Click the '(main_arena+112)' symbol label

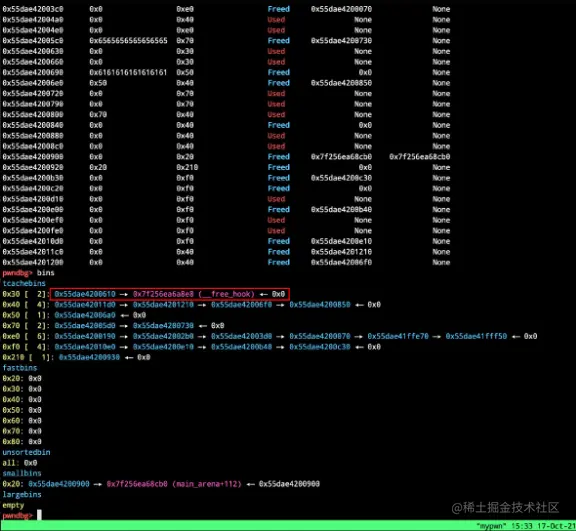pos(207,484)
